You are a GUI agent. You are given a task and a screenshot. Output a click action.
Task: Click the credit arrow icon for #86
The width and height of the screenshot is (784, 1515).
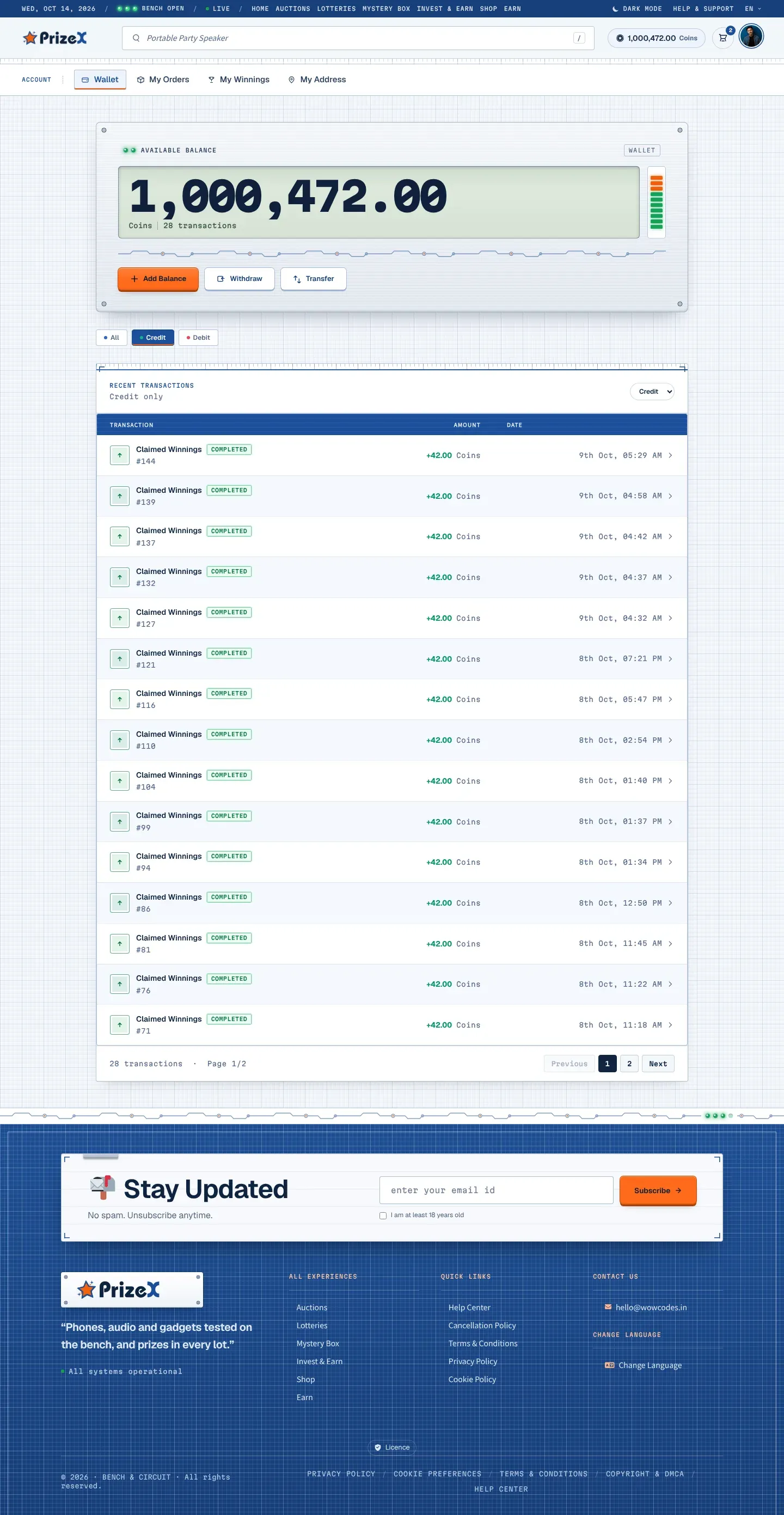pos(119,903)
